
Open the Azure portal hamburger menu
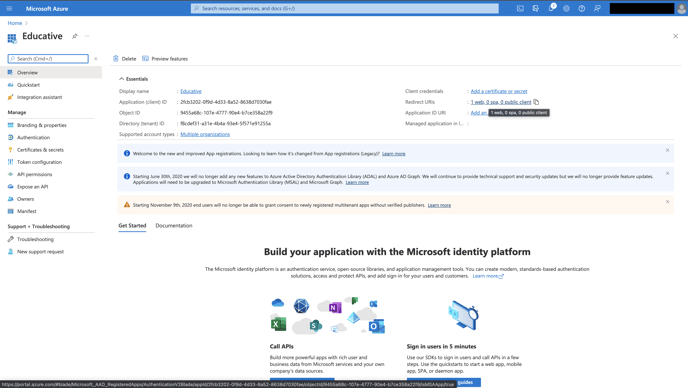click(x=9, y=8)
